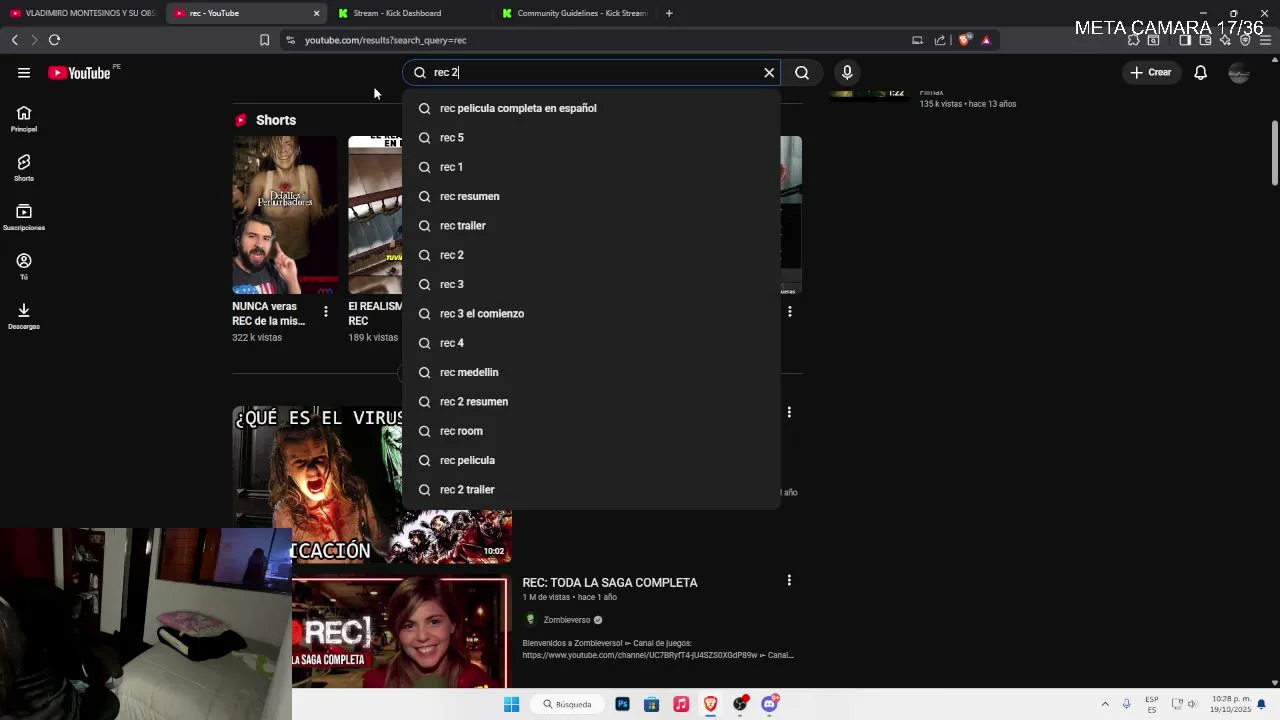Switch to the VLADIMIRO MONTESINOS tab
1280x720 pixels.
[82, 13]
